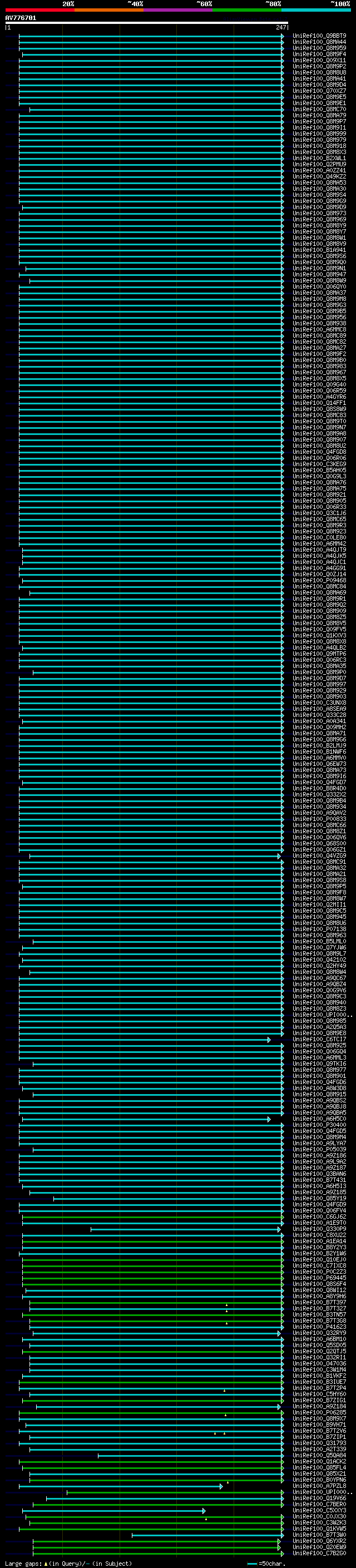Select hit label UniRef100_Q9TKI6
The height and width of the screenshot is (1568, 356).
pos(319,1064)
